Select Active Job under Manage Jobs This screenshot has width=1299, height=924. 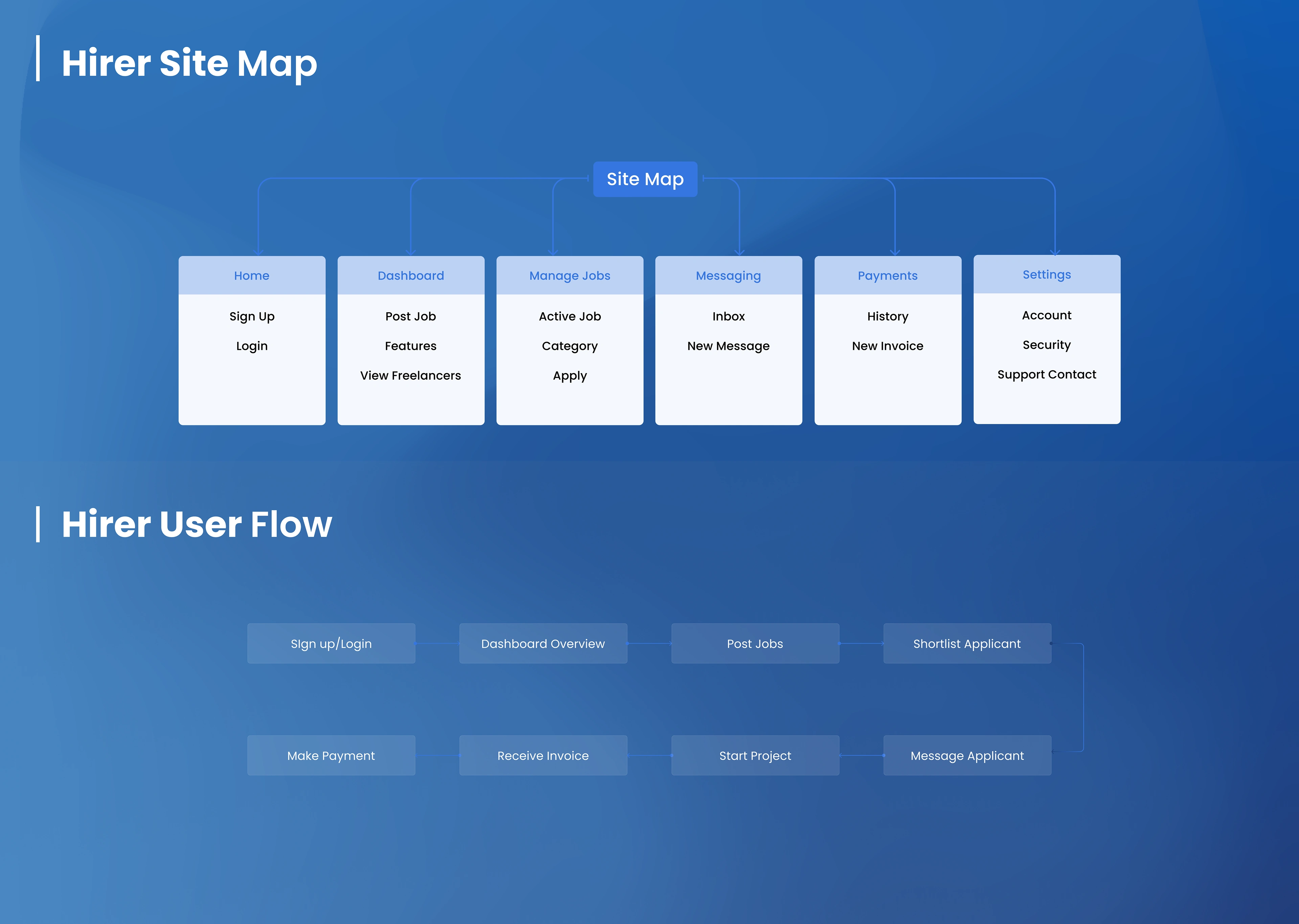click(570, 316)
